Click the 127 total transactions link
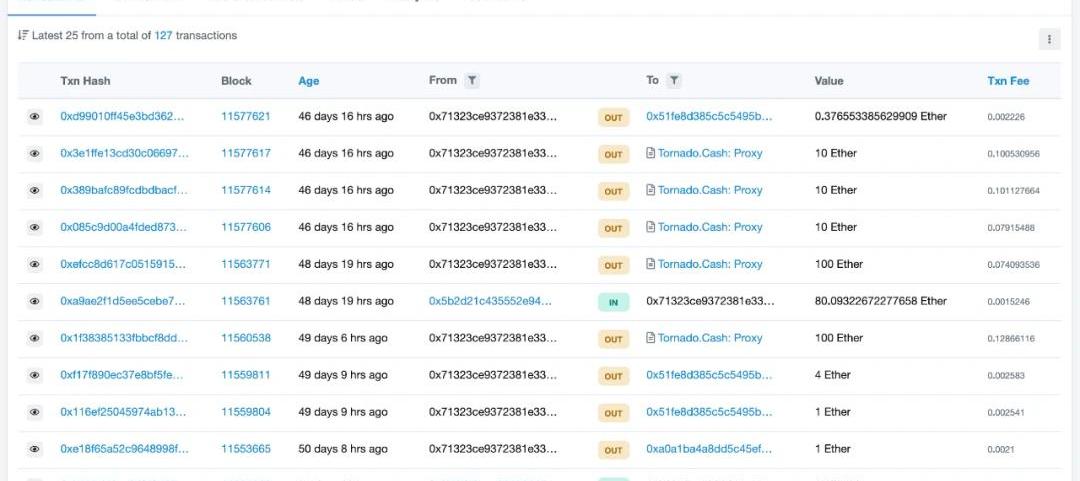This screenshot has height=481, width=1080. (x=164, y=36)
